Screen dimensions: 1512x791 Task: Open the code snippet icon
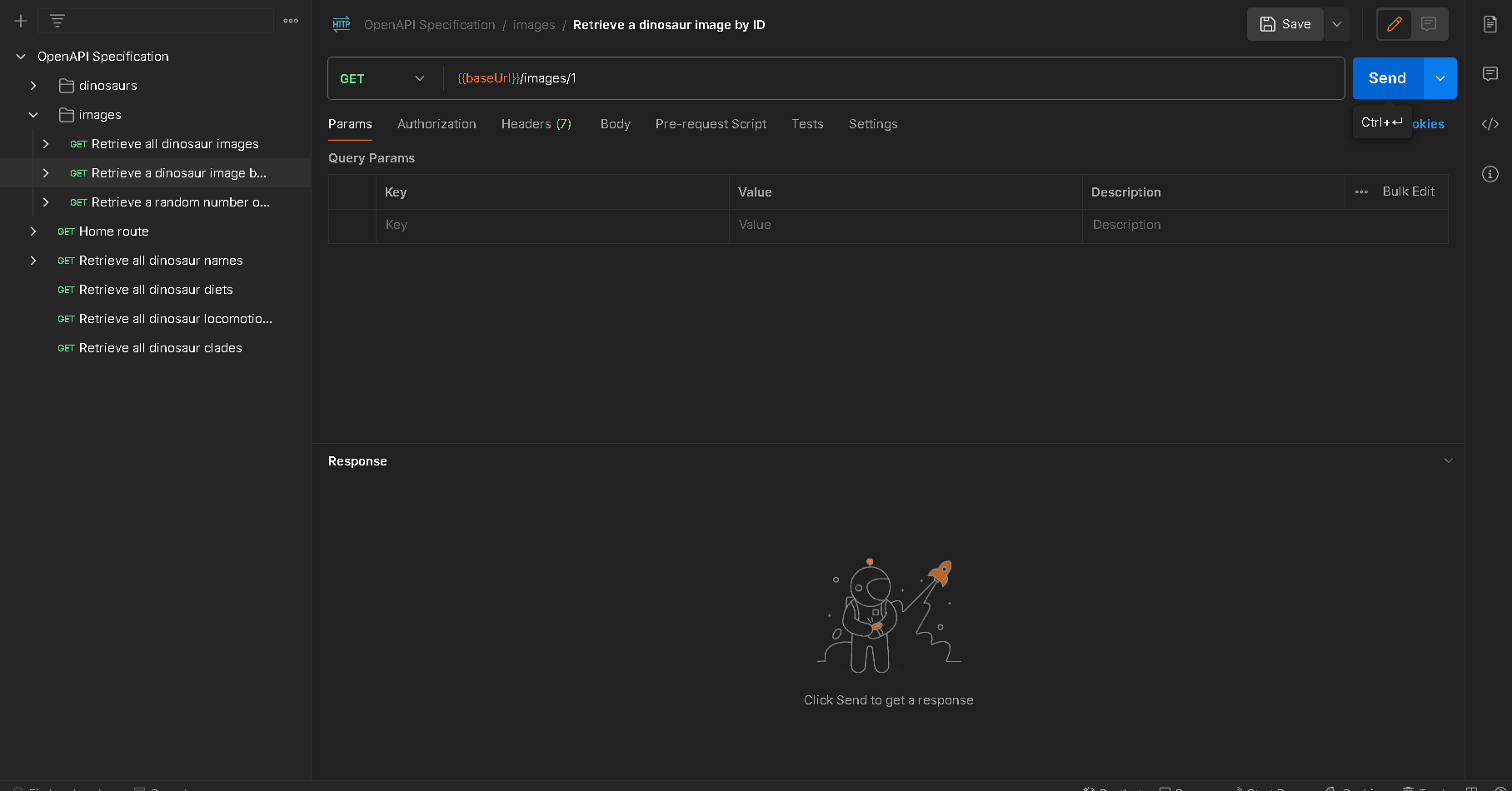(x=1490, y=124)
